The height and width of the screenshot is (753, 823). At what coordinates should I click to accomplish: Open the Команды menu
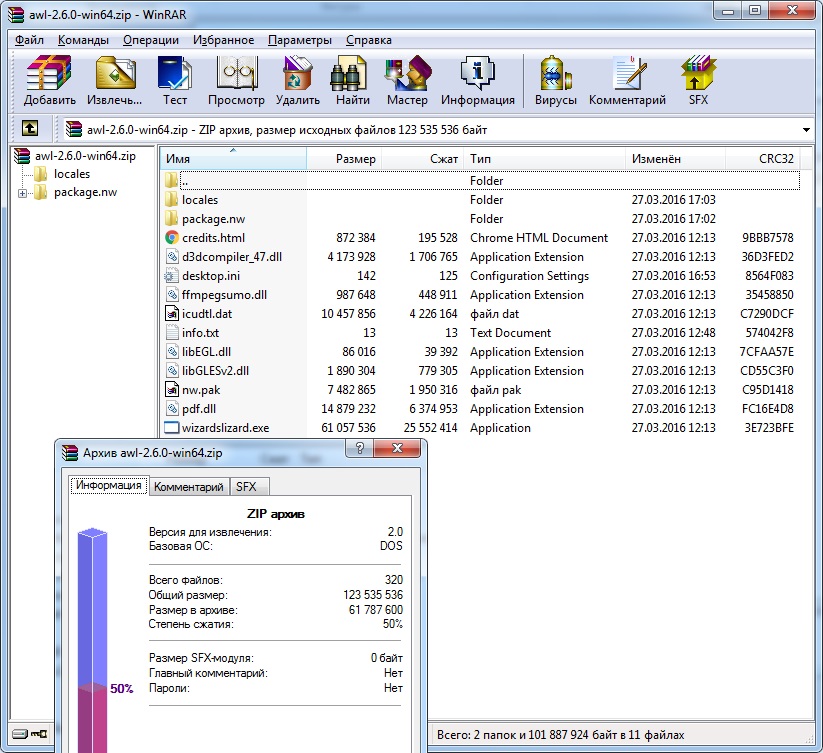point(83,40)
